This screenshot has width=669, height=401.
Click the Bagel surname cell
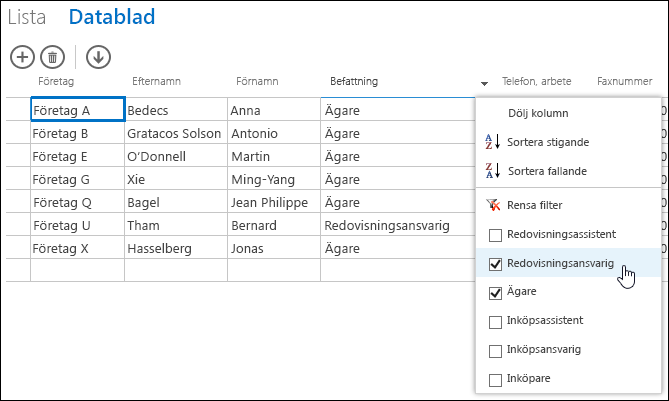(176, 202)
